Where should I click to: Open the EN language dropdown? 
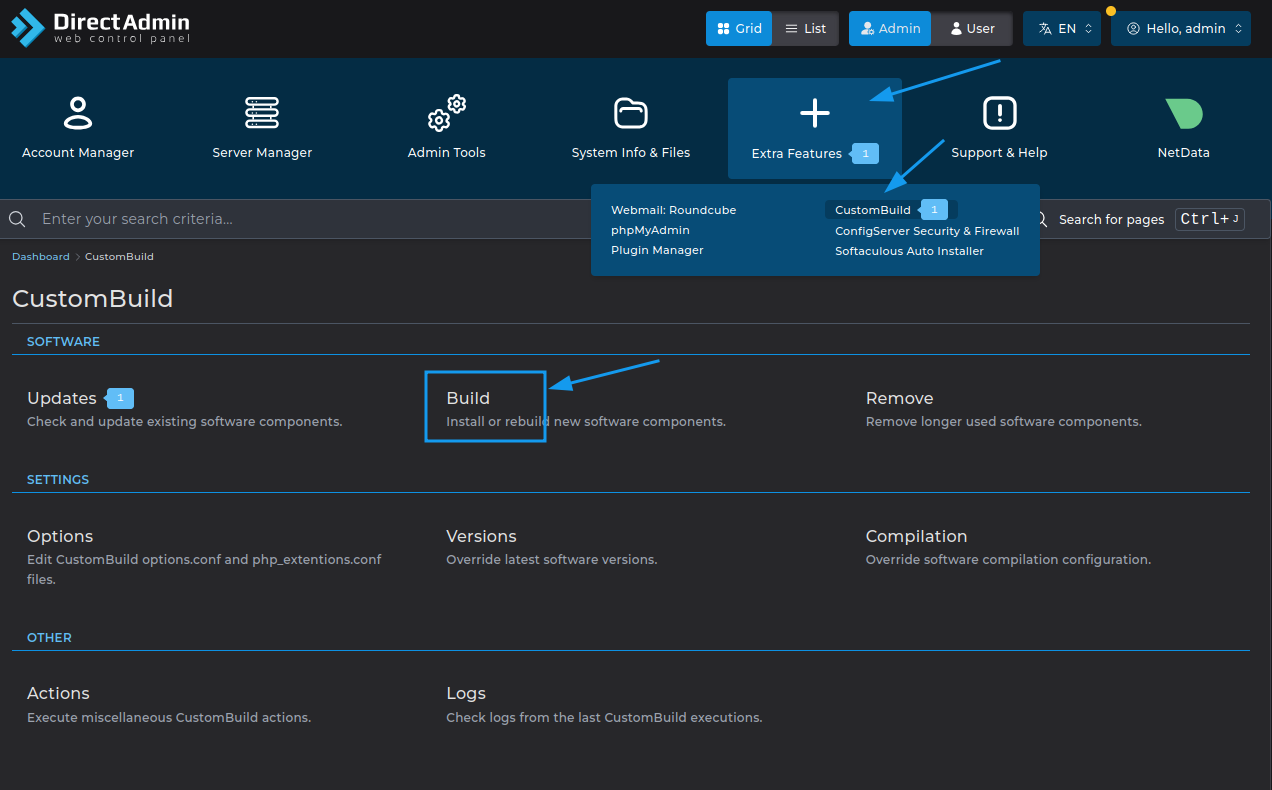coord(1062,29)
